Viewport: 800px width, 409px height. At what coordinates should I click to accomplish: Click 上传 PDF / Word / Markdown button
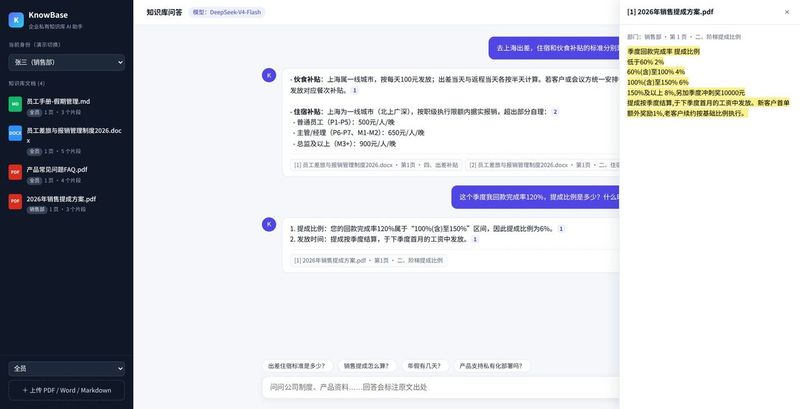coord(66,390)
